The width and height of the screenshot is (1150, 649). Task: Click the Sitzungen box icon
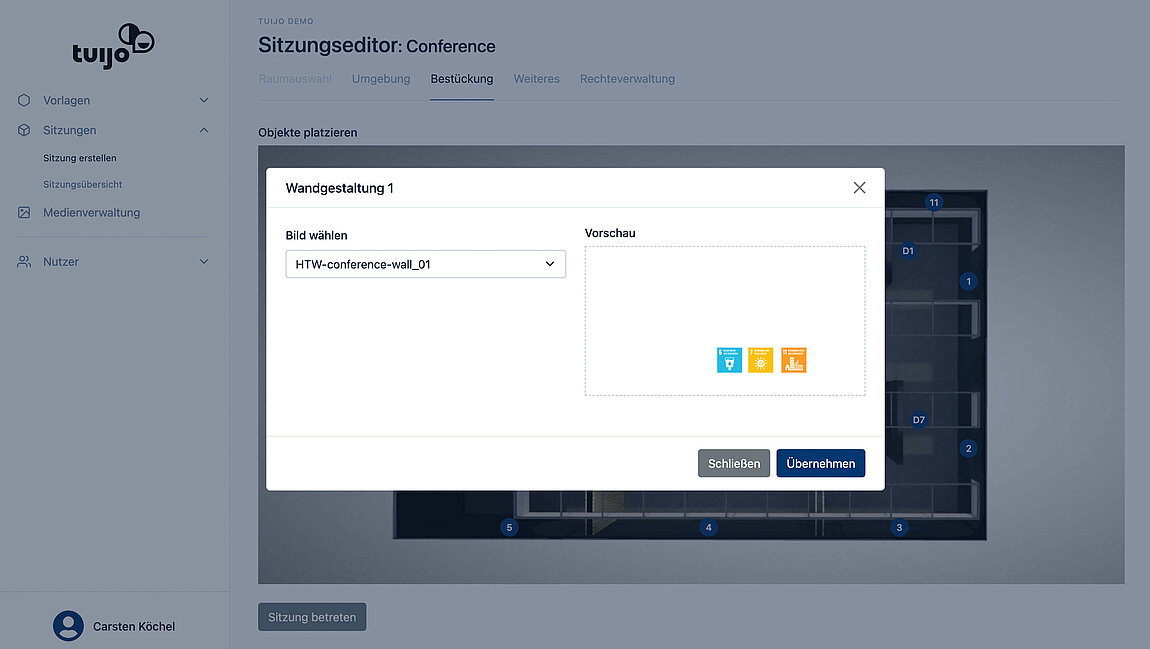tap(24, 130)
